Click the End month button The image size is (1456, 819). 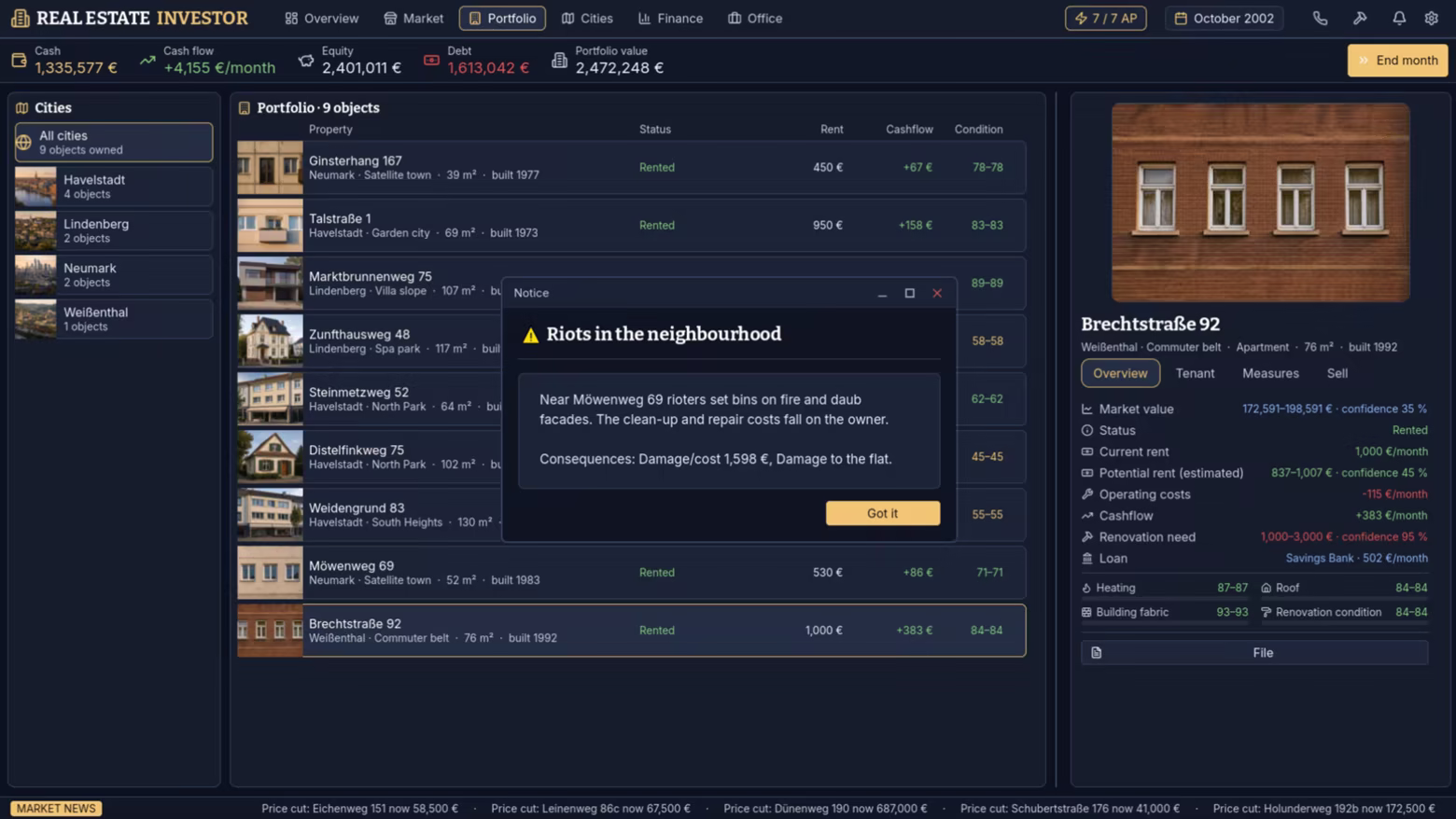(1397, 61)
